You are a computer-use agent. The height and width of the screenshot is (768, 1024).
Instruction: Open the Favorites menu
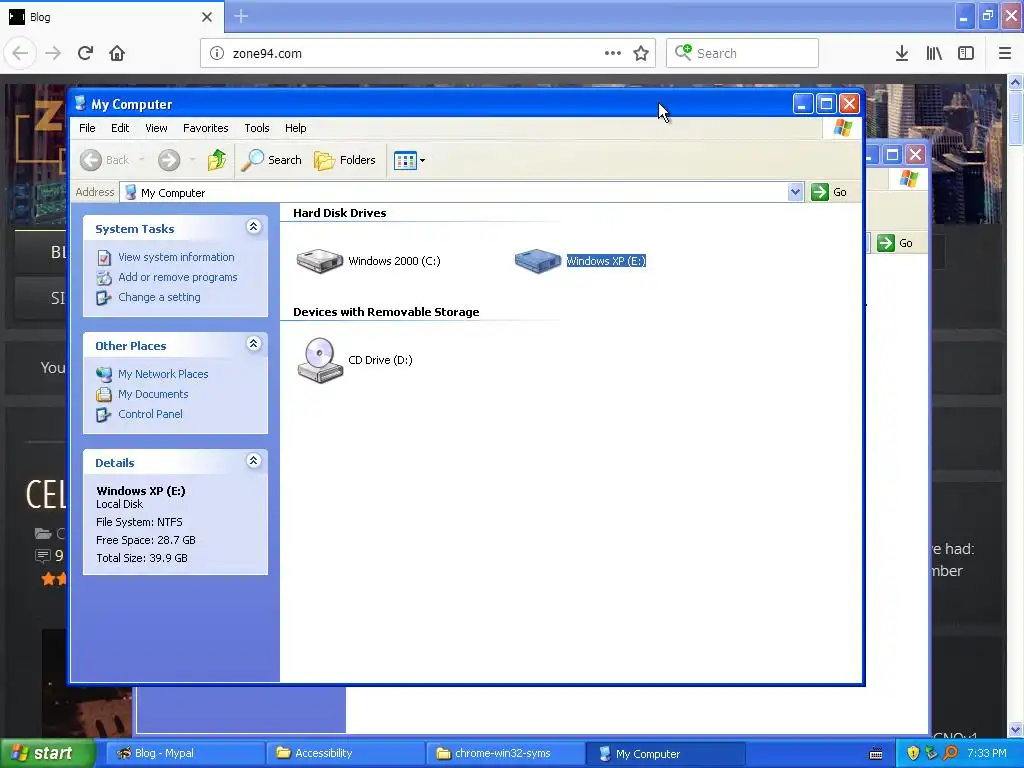[206, 128]
